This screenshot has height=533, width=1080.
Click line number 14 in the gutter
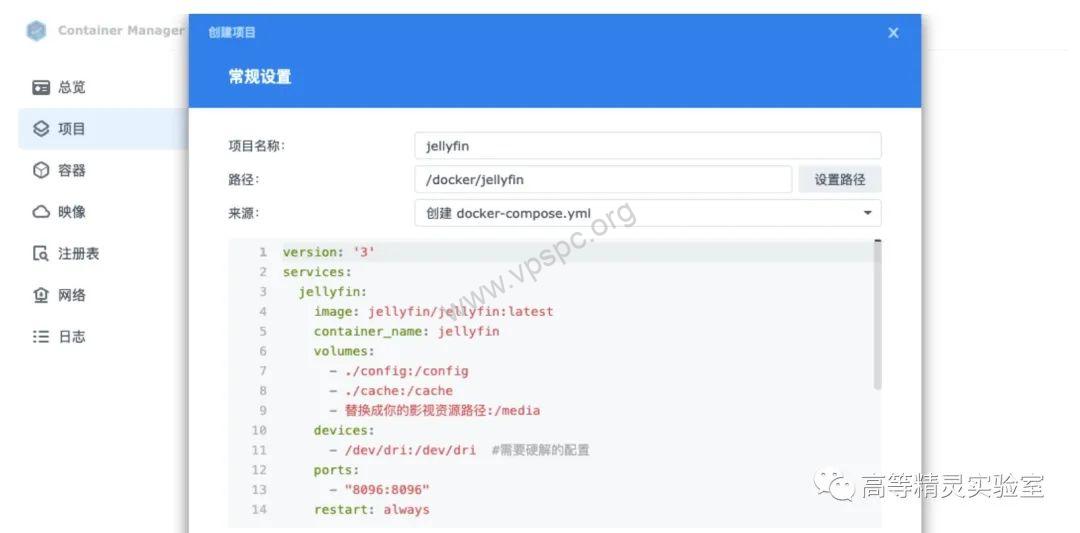(x=259, y=510)
